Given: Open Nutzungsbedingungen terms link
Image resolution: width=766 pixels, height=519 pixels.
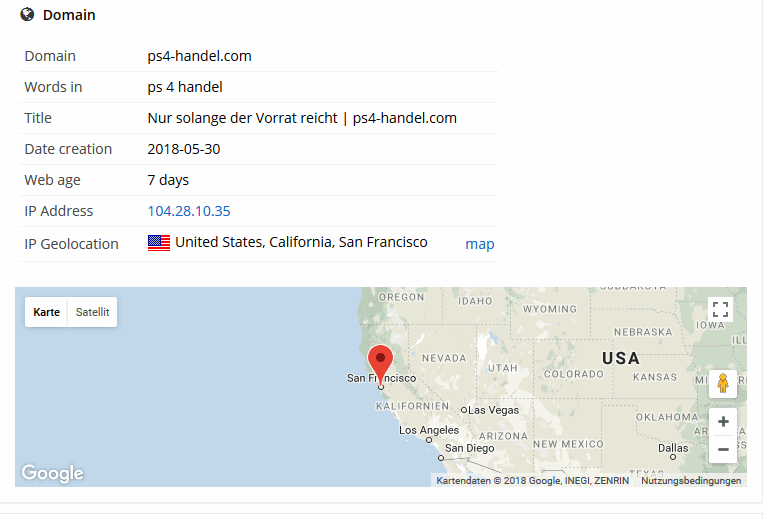Looking at the screenshot, I should point(691,480).
